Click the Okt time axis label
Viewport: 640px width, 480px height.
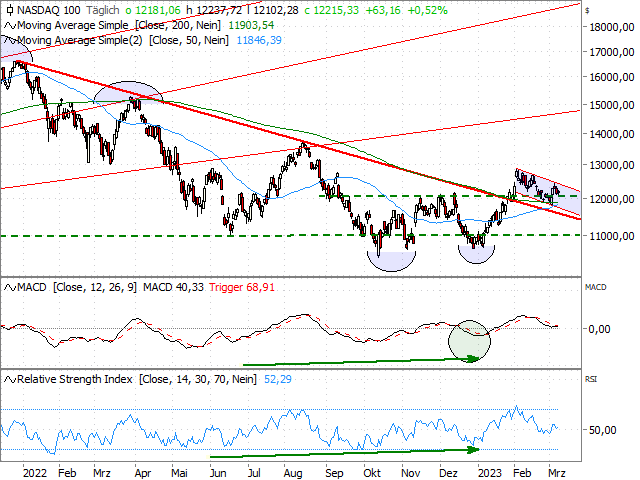click(372, 473)
